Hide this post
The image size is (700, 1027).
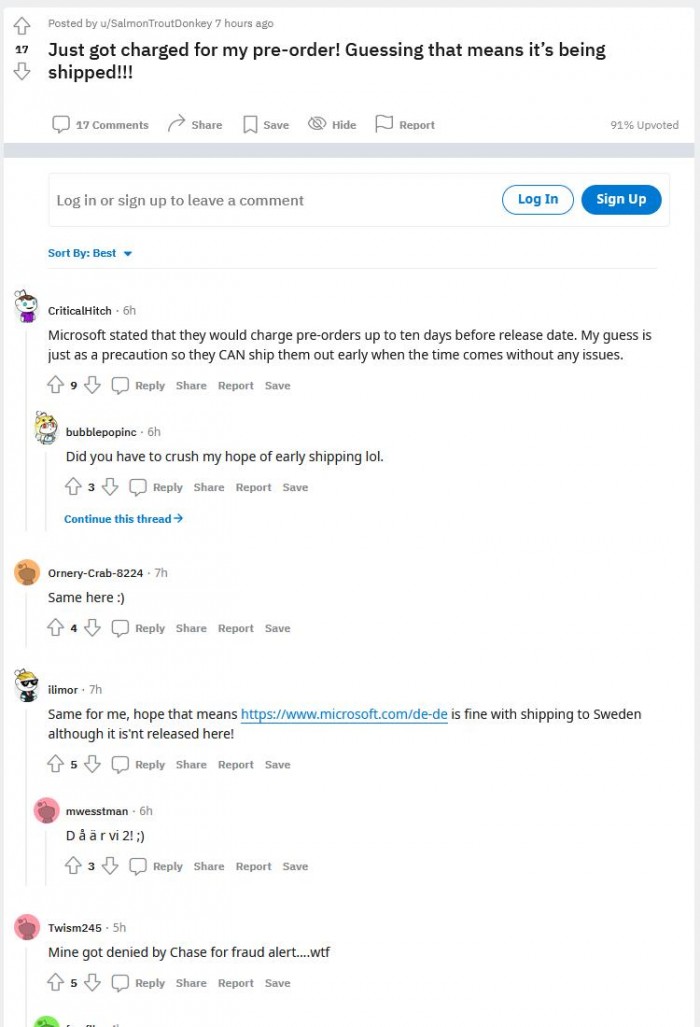(x=332, y=125)
